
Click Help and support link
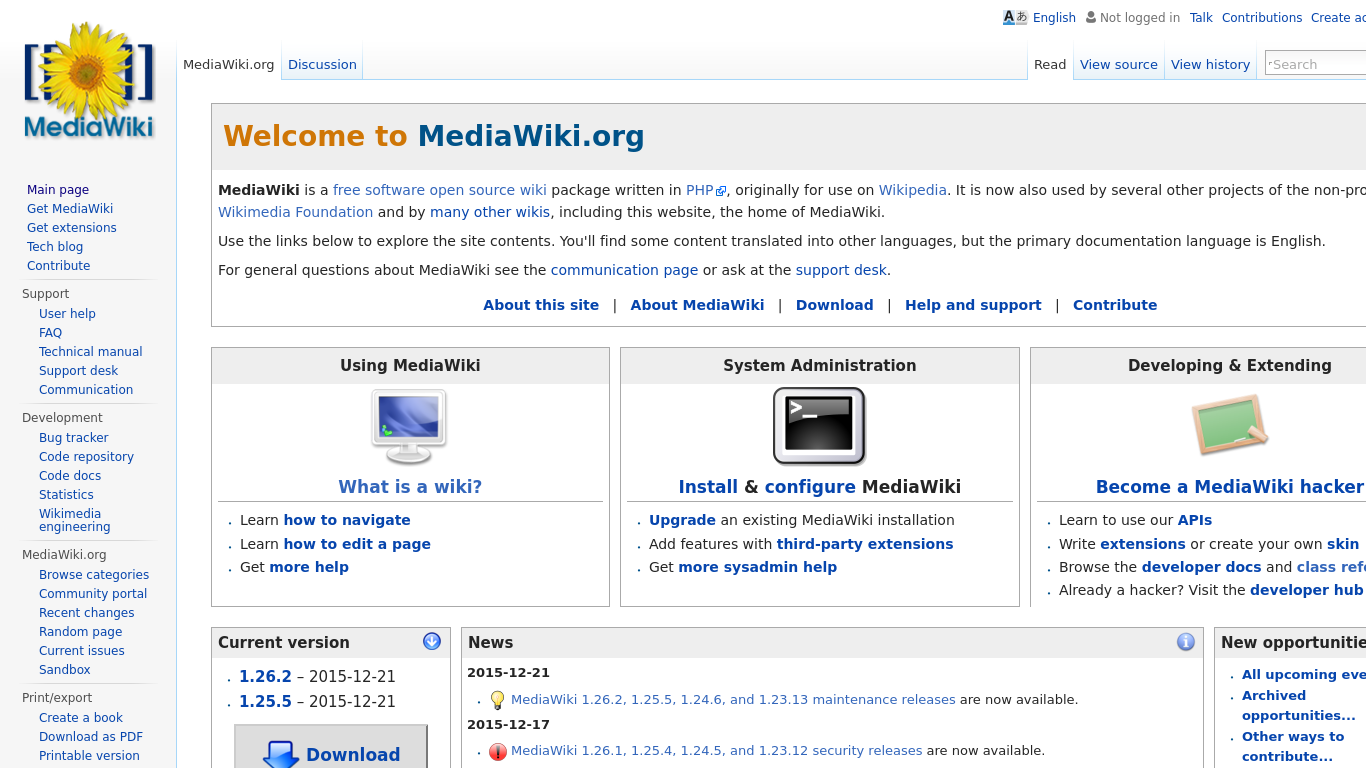973,305
